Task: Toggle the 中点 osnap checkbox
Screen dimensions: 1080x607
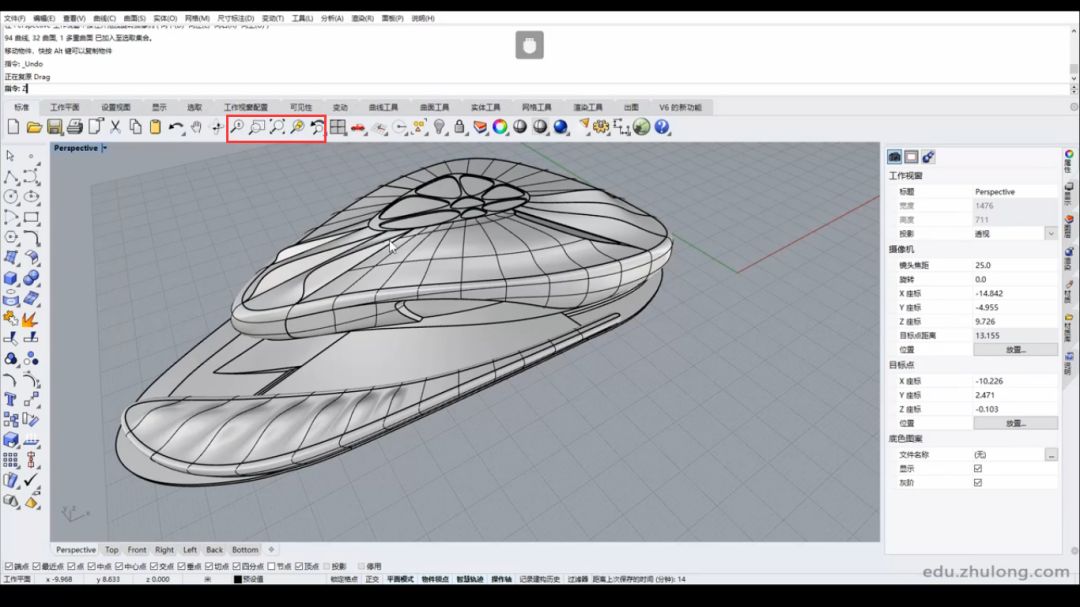Action: click(x=92, y=566)
